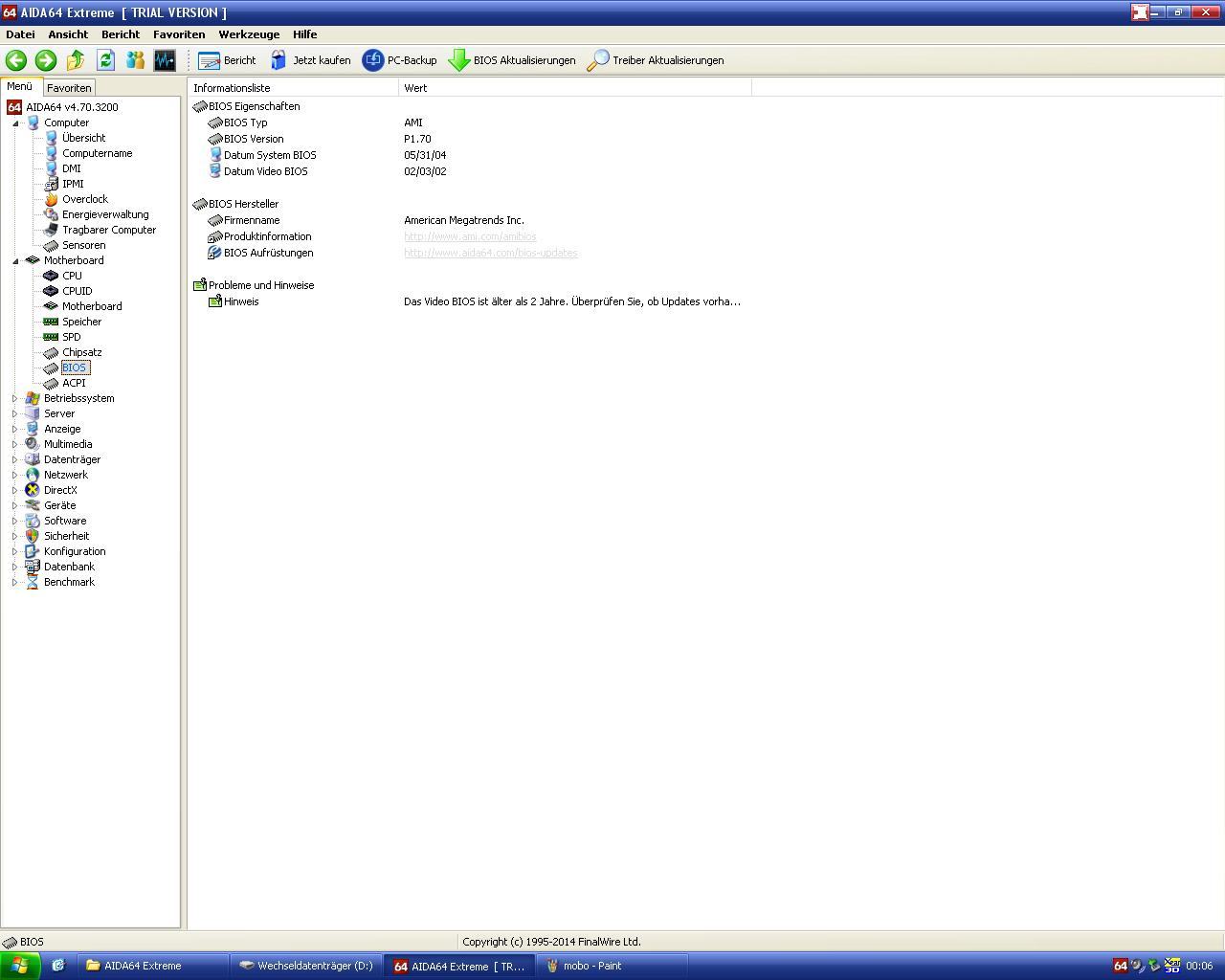Screen dimensions: 1225x980
Task: Open the system stability graph icon
Action: [165, 60]
